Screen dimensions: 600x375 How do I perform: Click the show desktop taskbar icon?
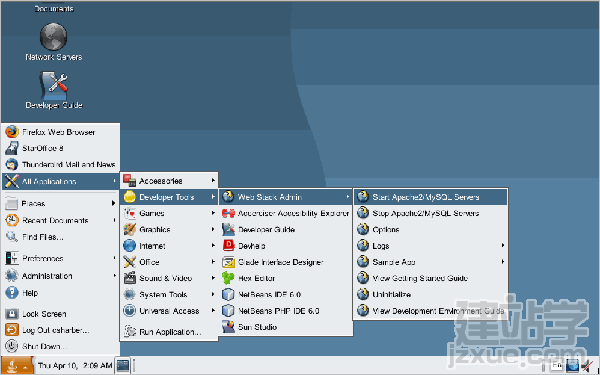(123, 366)
